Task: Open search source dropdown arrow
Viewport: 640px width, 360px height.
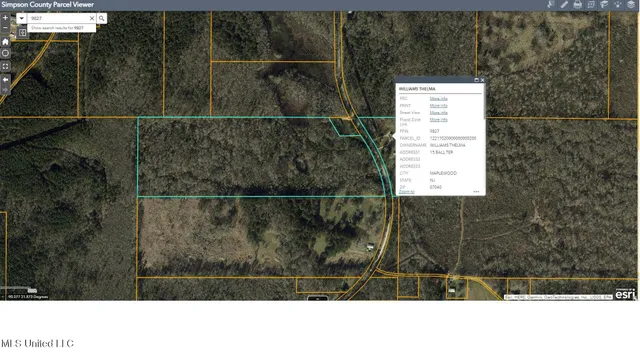Action: (21, 18)
